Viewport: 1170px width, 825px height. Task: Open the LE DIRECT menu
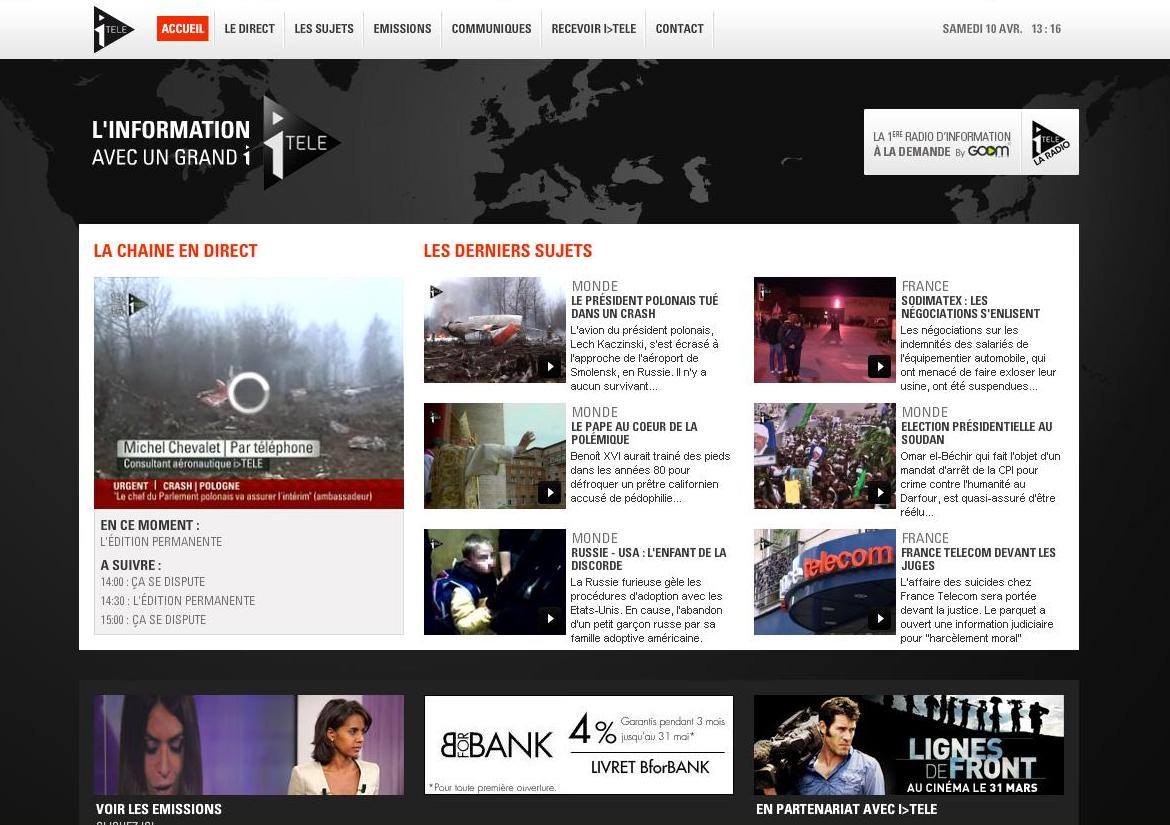[249, 29]
